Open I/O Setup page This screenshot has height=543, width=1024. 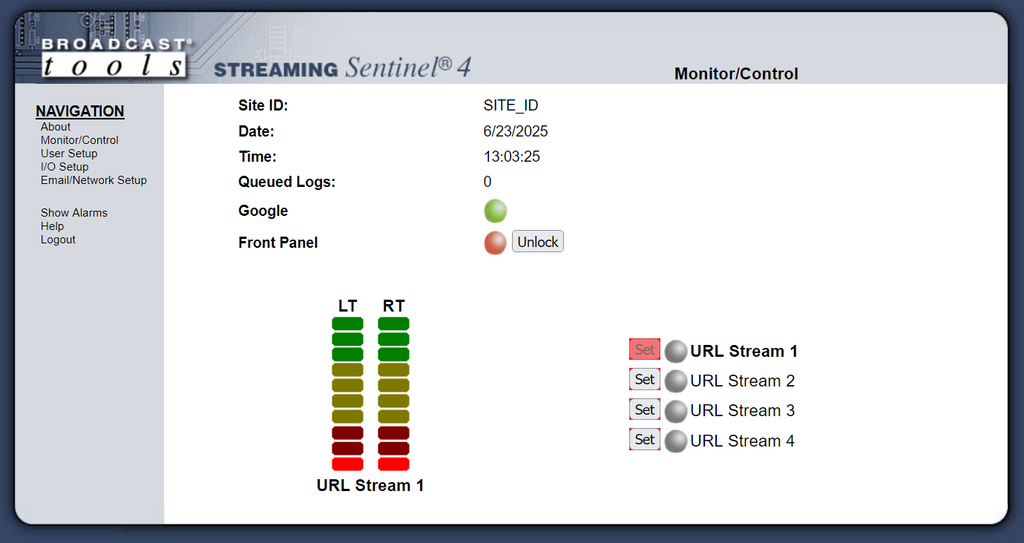click(x=65, y=167)
